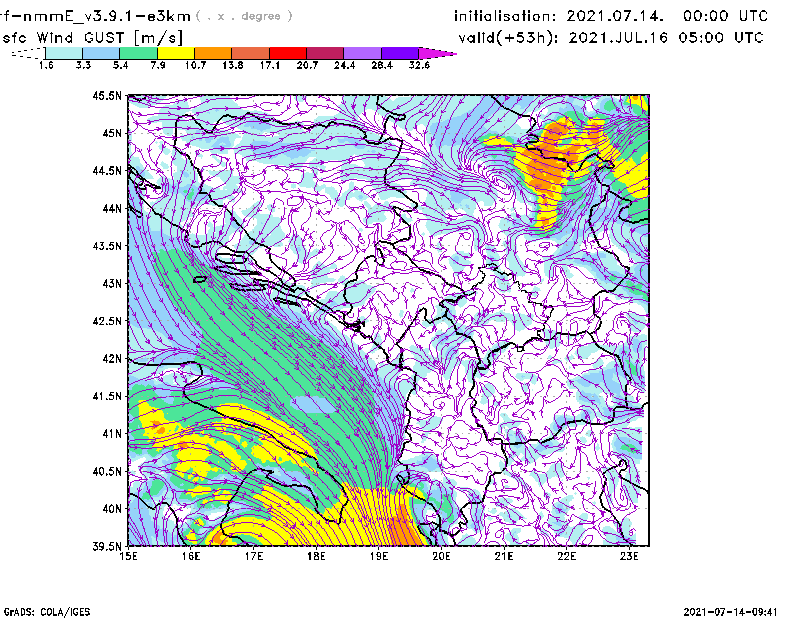The image size is (800, 618).
Task: Click the dashed white arrow at legend start
Action: click(x=28, y=53)
